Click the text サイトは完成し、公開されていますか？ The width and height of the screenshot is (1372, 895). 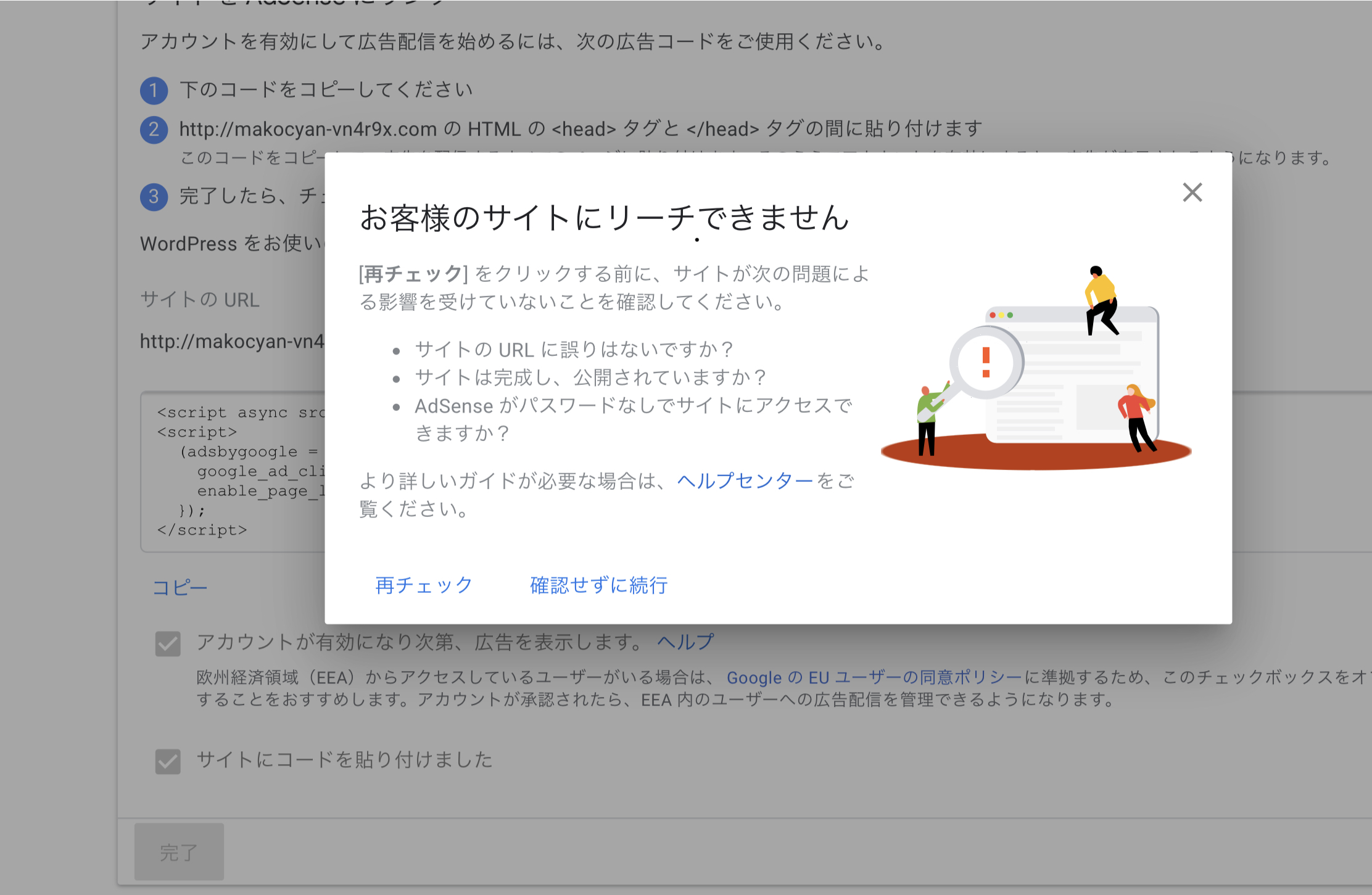click(592, 377)
